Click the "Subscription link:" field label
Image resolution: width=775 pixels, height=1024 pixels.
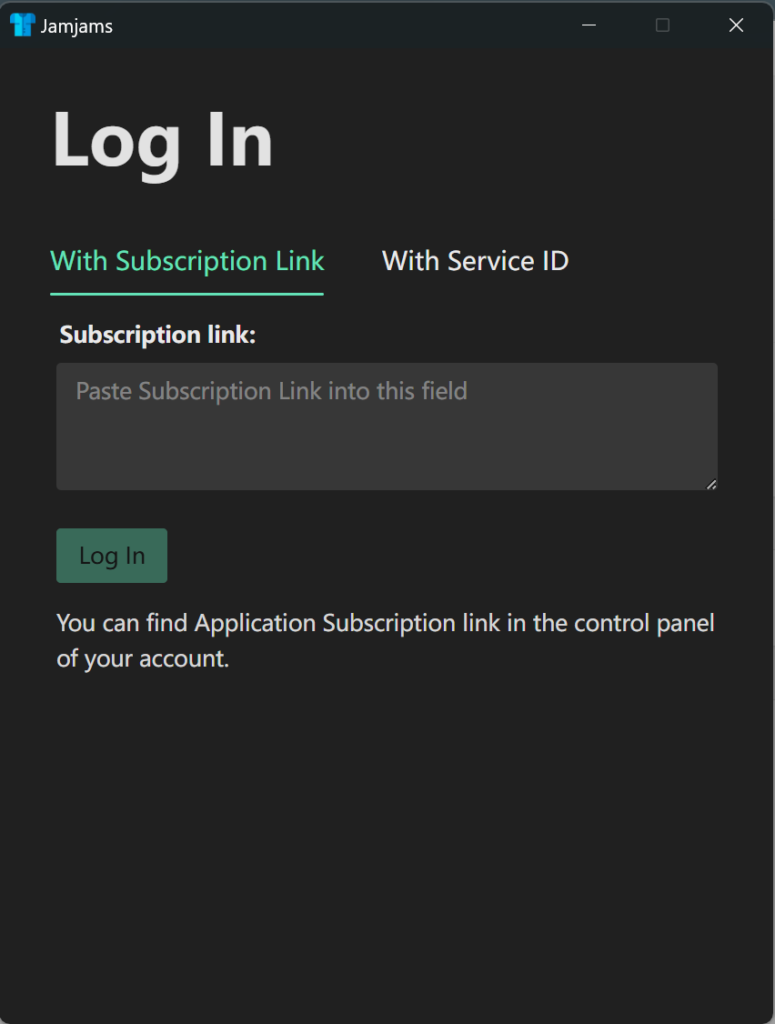[158, 335]
